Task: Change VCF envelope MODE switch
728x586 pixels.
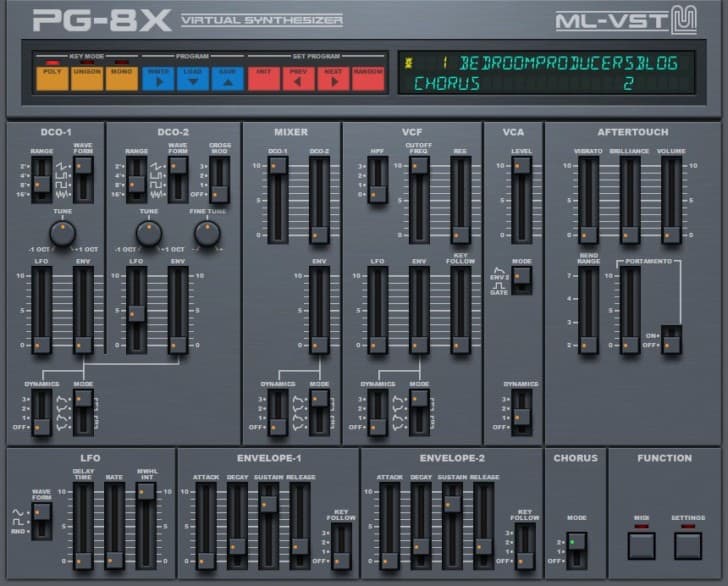Action: (x=419, y=413)
